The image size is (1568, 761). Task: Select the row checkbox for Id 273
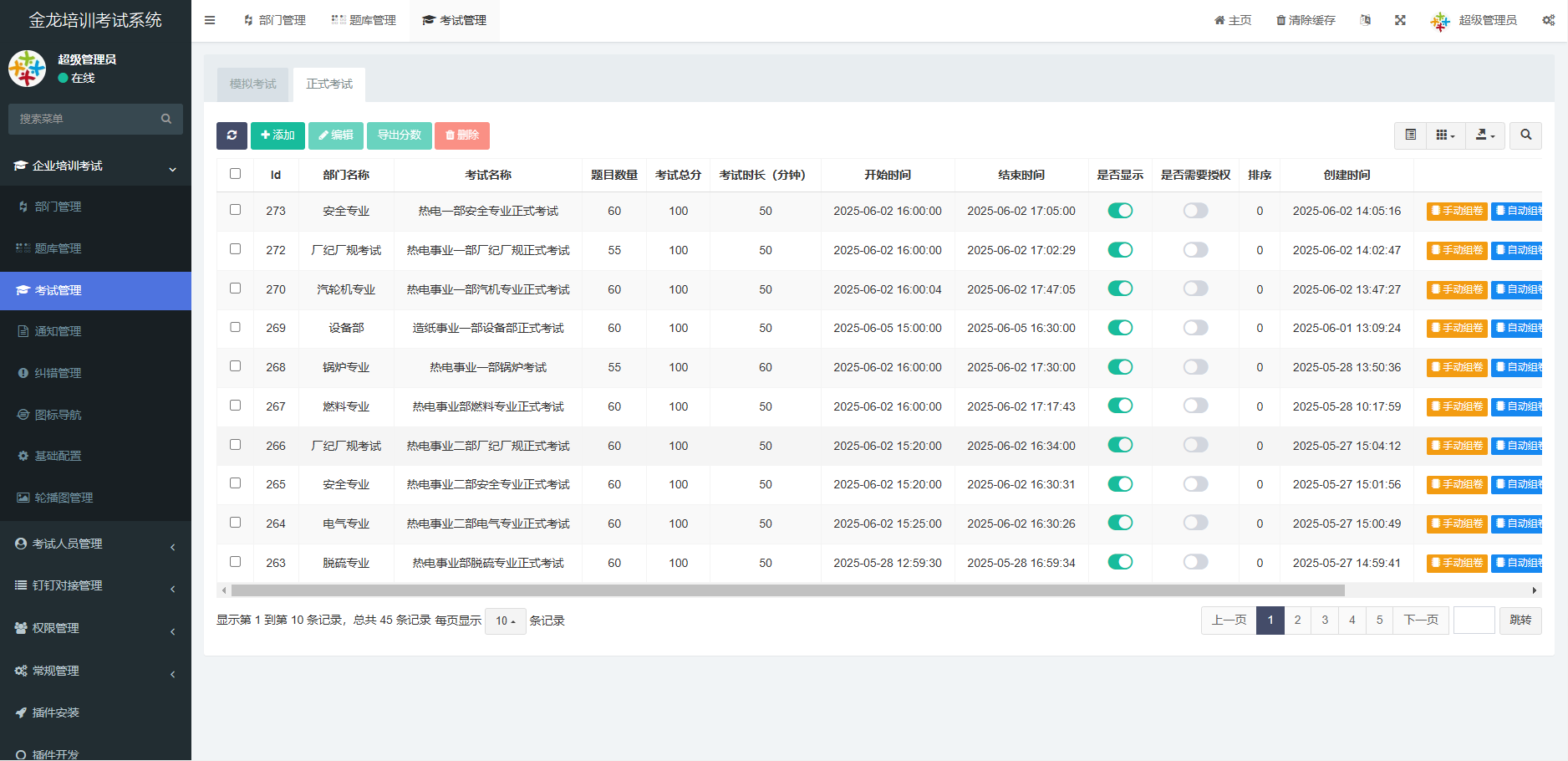pos(235,210)
